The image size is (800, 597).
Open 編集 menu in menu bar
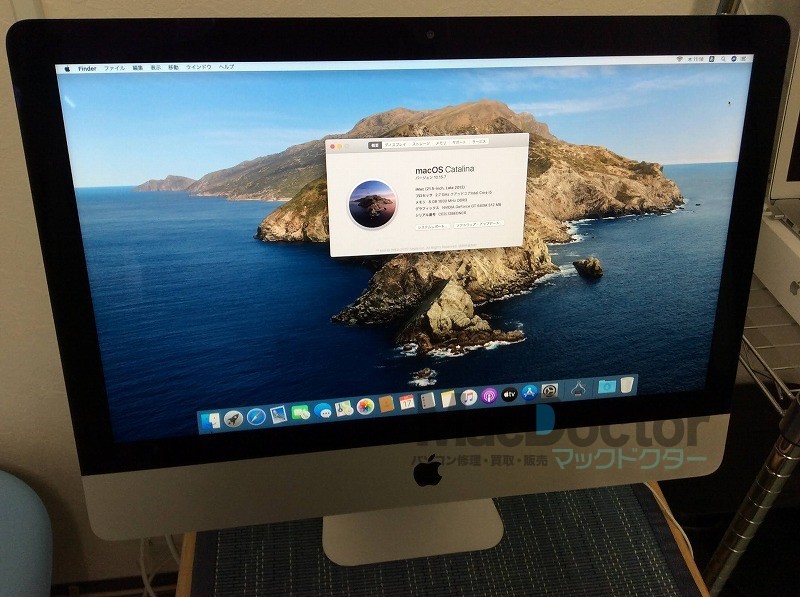[x=138, y=67]
